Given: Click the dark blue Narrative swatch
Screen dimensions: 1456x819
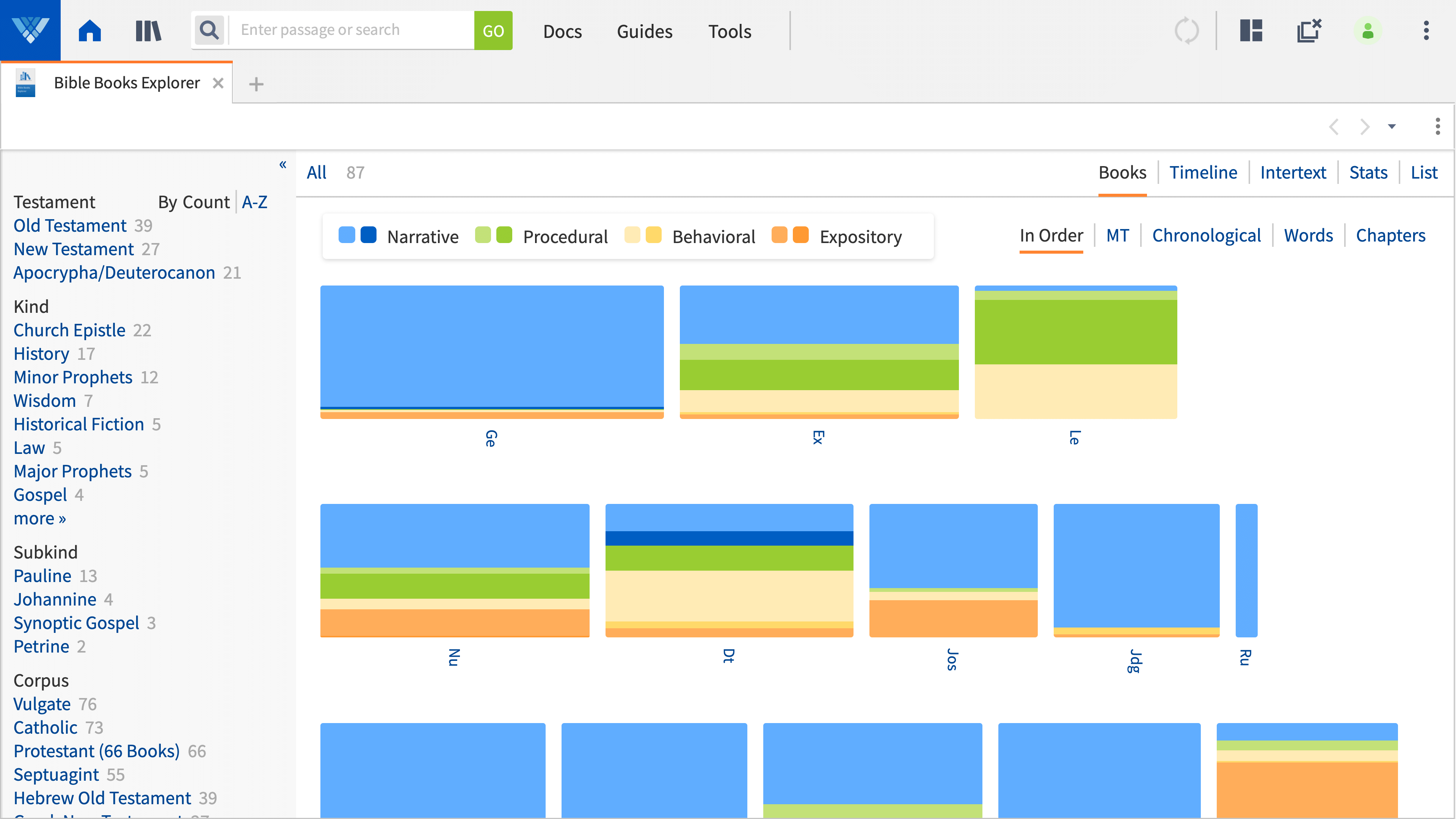Looking at the screenshot, I should (369, 235).
